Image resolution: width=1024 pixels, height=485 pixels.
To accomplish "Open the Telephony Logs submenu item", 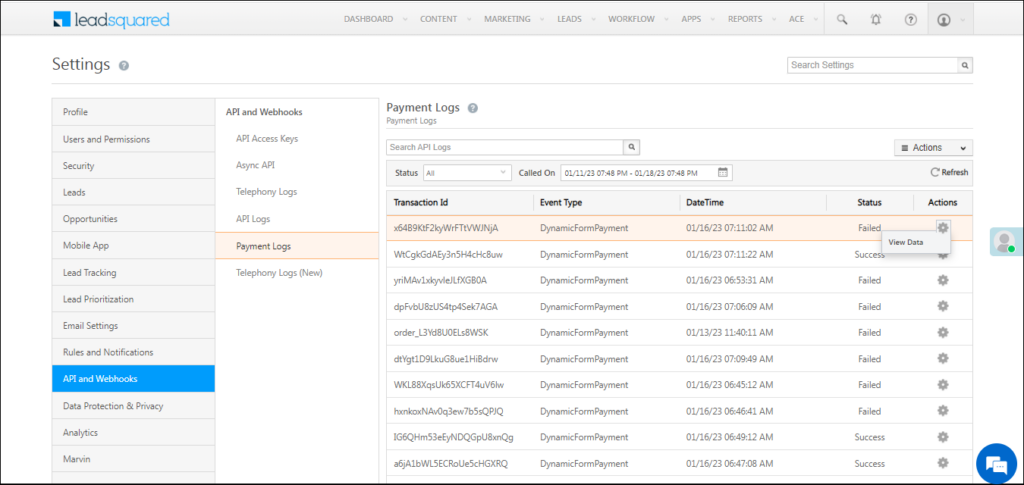I will point(266,192).
